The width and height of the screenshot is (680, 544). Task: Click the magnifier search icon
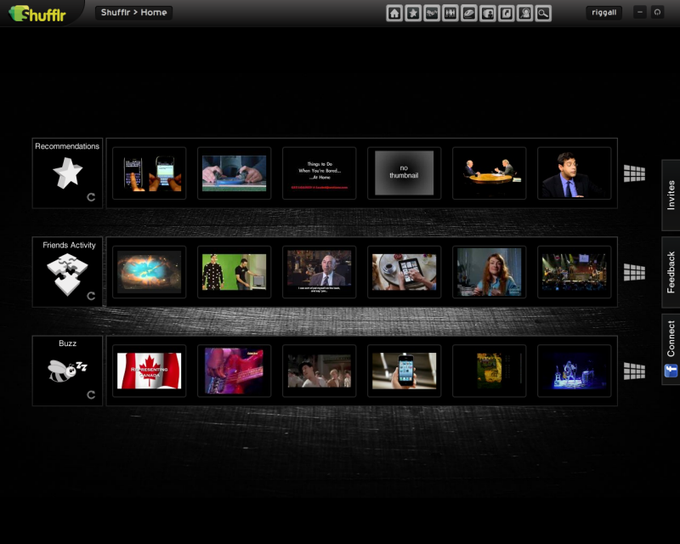[543, 13]
